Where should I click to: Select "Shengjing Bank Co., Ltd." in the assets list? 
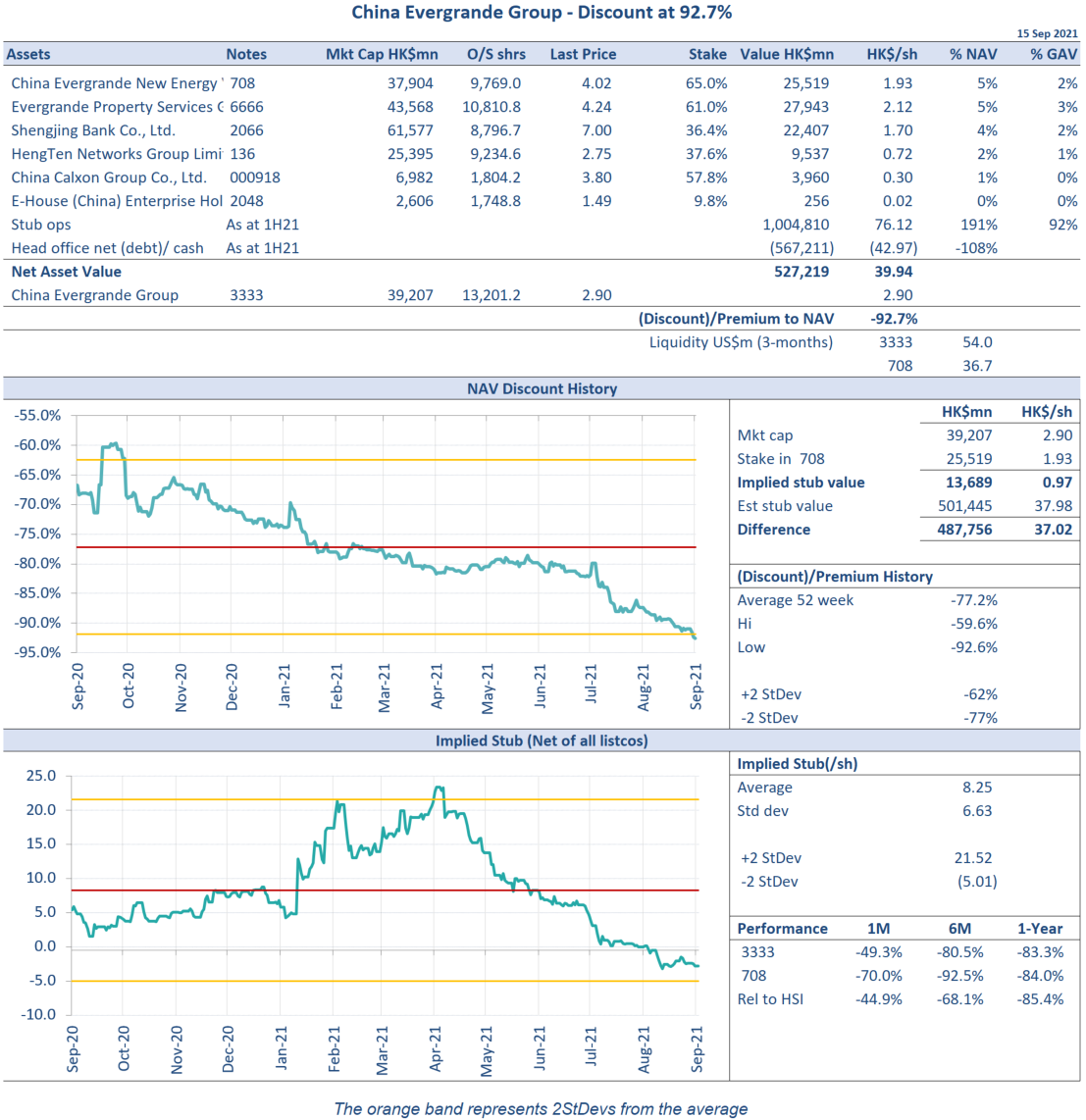click(x=93, y=130)
